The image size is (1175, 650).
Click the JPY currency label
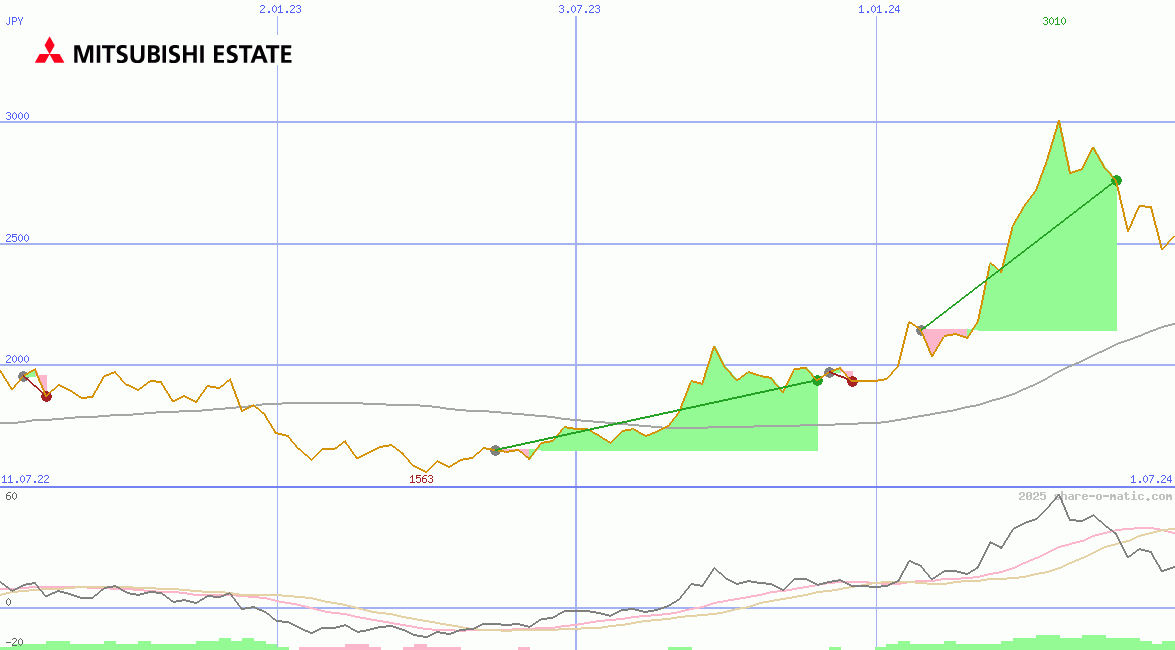pyautogui.click(x=14, y=21)
